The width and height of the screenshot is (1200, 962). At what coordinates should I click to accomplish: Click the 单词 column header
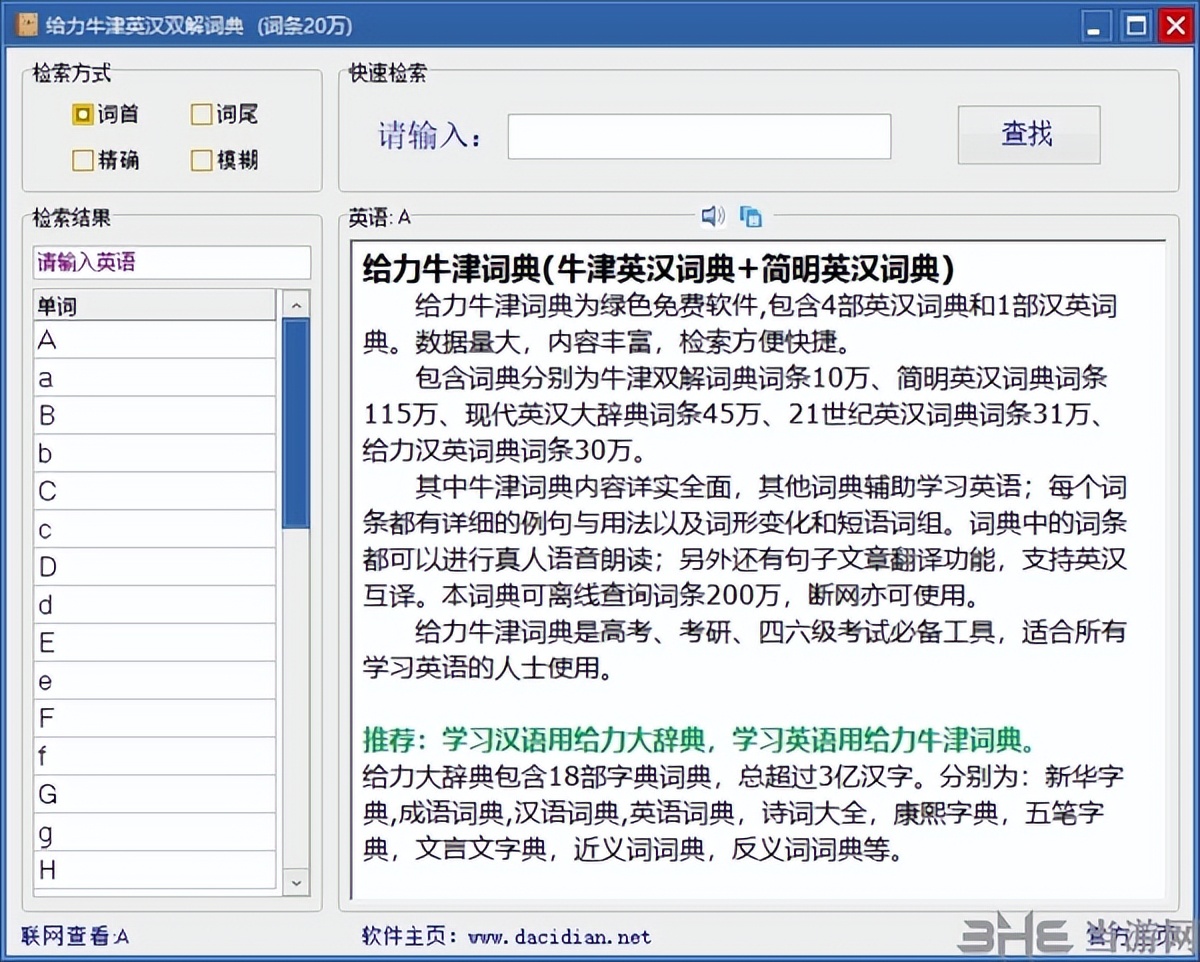pos(154,305)
